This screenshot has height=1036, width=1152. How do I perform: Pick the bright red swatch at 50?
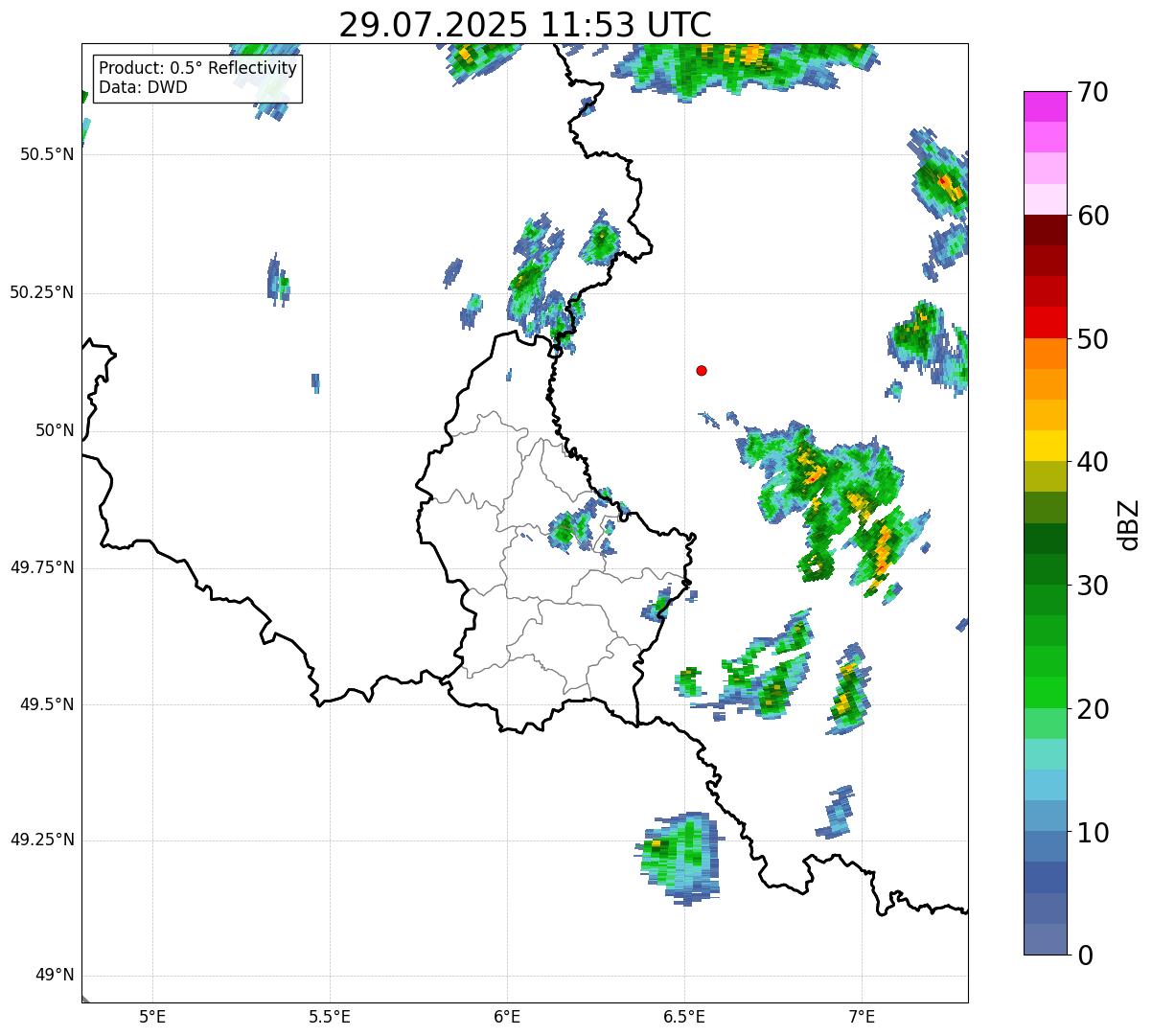1044,322
